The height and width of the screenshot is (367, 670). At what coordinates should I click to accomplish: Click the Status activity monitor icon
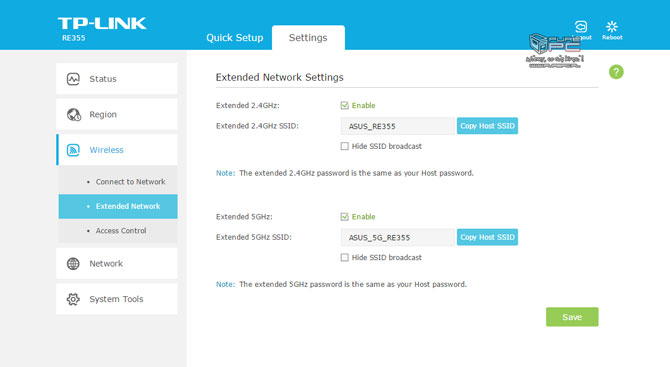[x=73, y=79]
